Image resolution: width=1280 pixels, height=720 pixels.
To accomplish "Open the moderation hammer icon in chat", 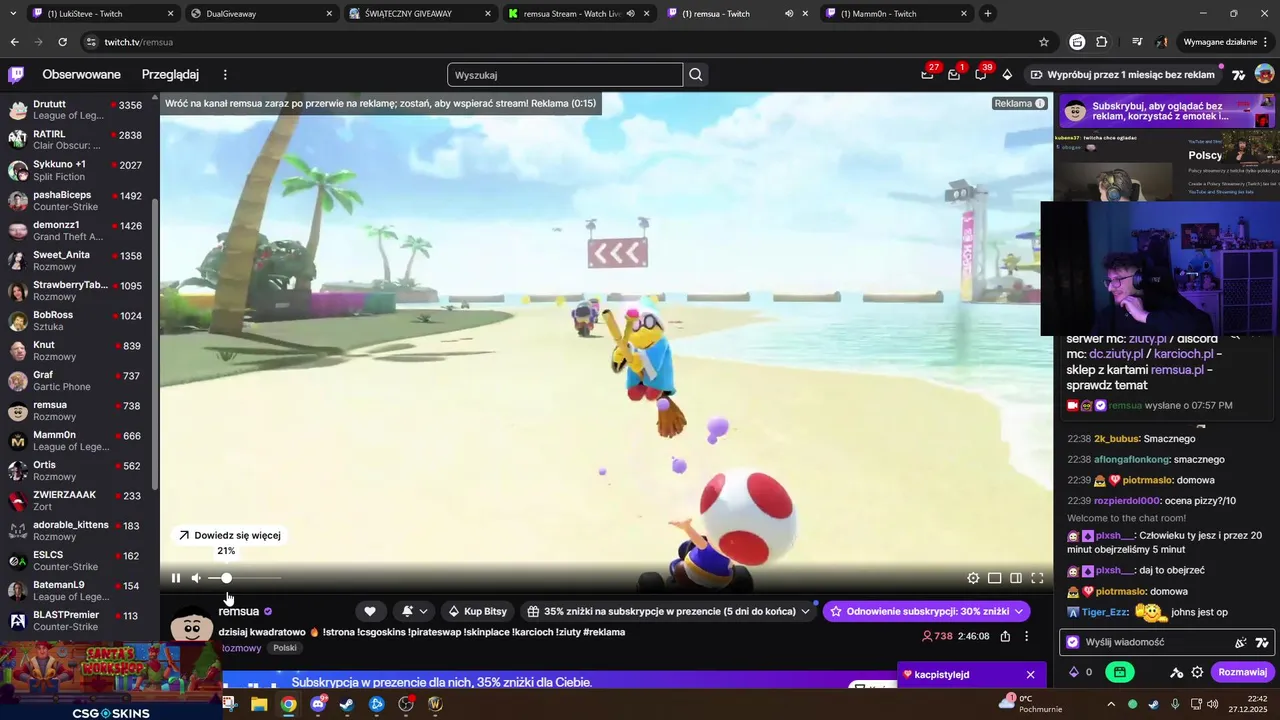I will tap(1177, 672).
